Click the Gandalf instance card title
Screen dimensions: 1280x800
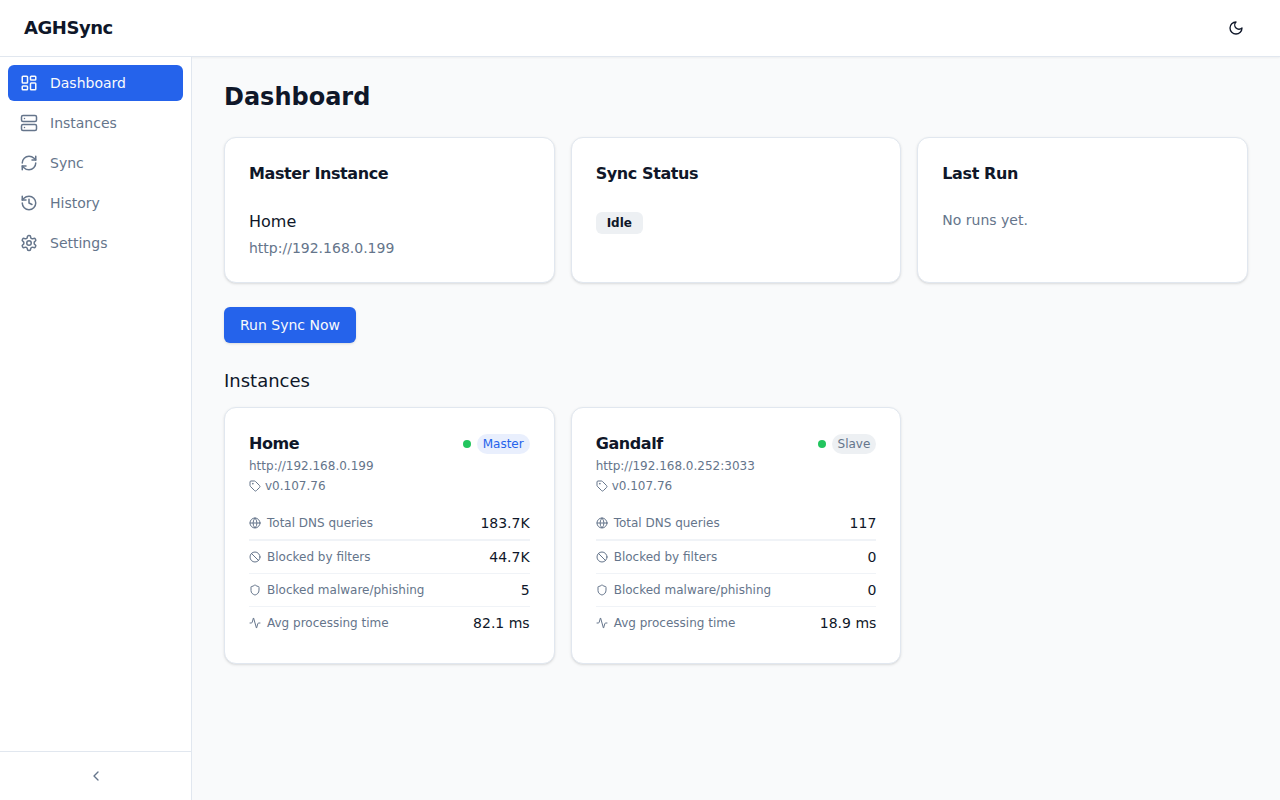[x=630, y=443]
